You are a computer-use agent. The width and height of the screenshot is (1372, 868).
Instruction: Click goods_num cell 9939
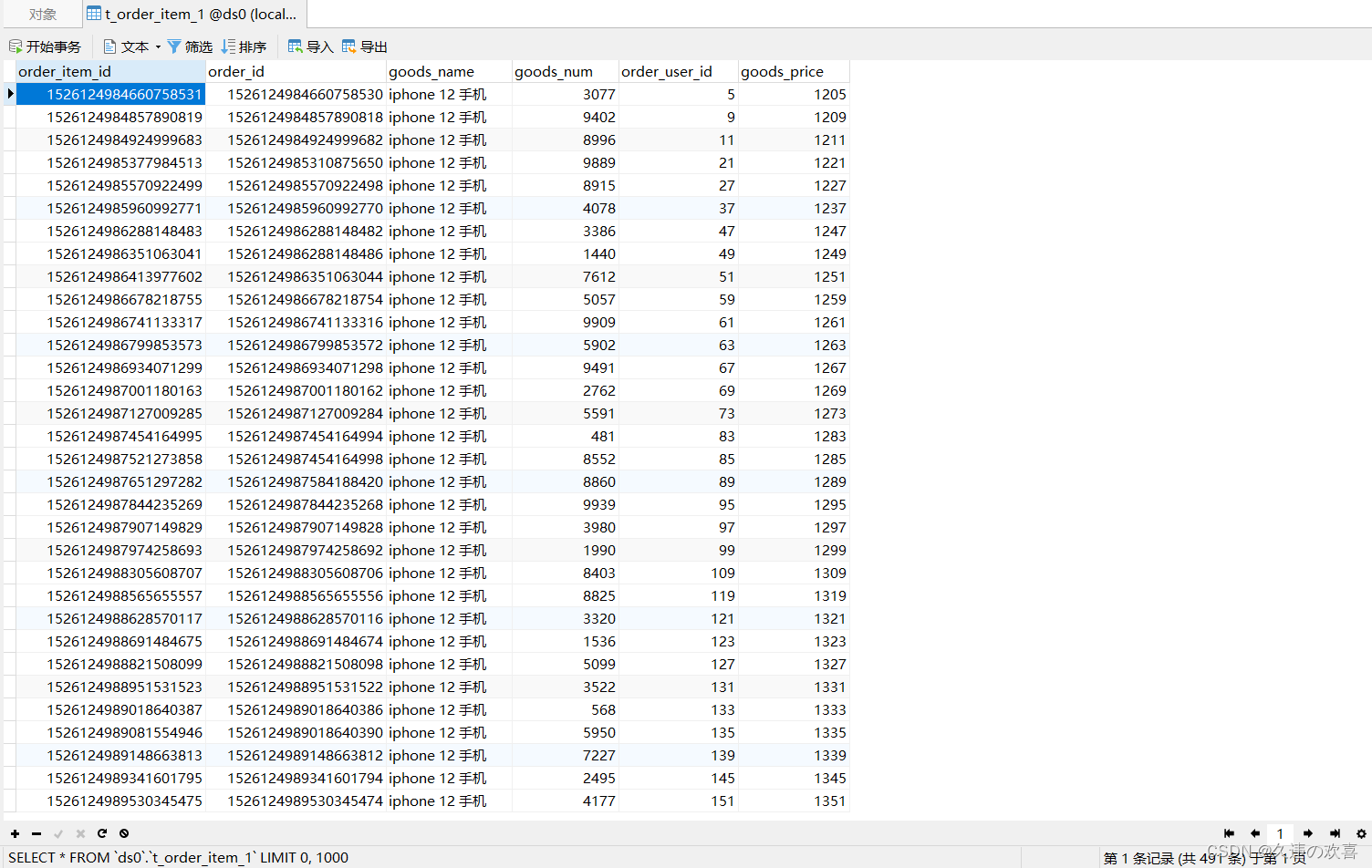coord(566,504)
